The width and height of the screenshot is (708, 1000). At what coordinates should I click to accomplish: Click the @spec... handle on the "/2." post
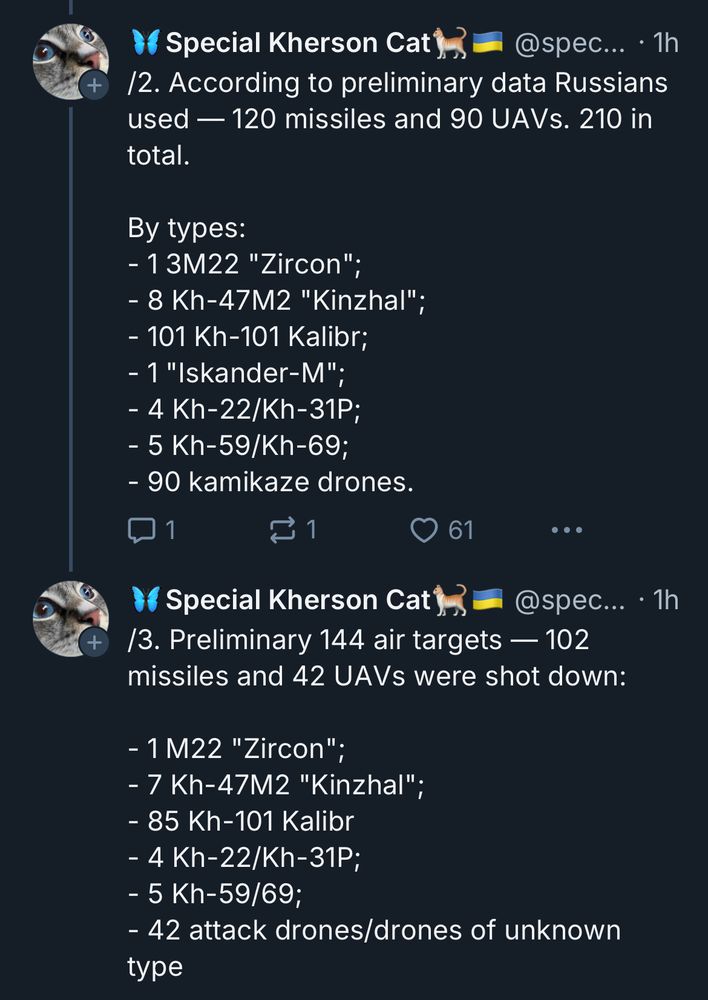(570, 43)
